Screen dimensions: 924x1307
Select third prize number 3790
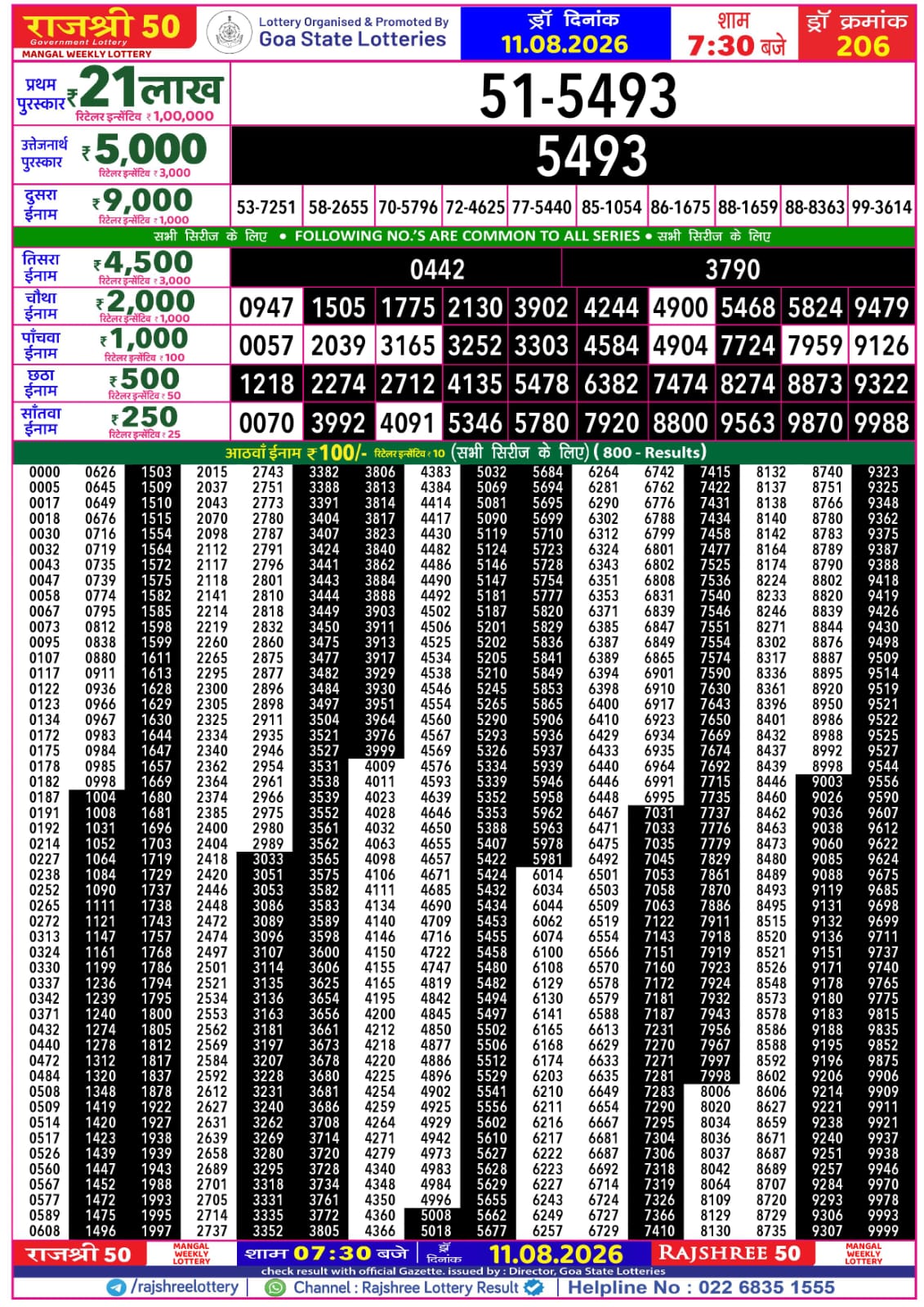[x=733, y=269]
